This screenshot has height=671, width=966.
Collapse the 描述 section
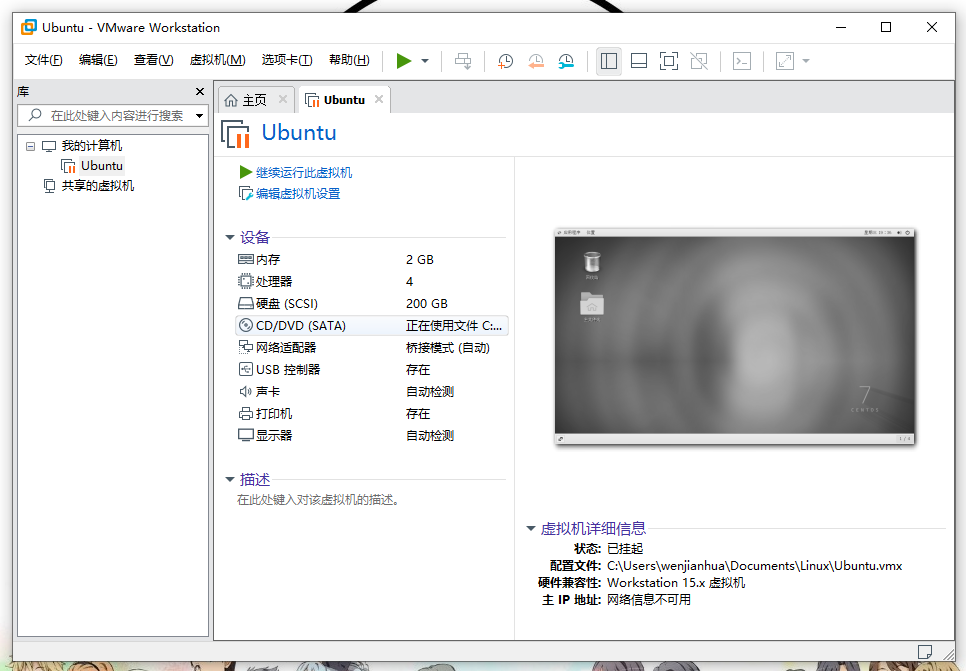point(230,479)
